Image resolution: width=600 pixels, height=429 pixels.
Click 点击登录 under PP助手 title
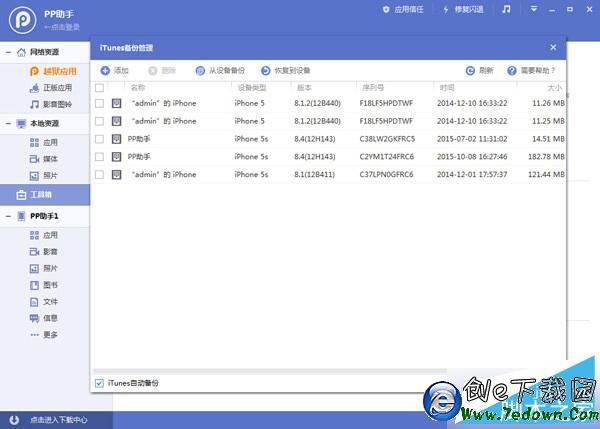click(62, 27)
